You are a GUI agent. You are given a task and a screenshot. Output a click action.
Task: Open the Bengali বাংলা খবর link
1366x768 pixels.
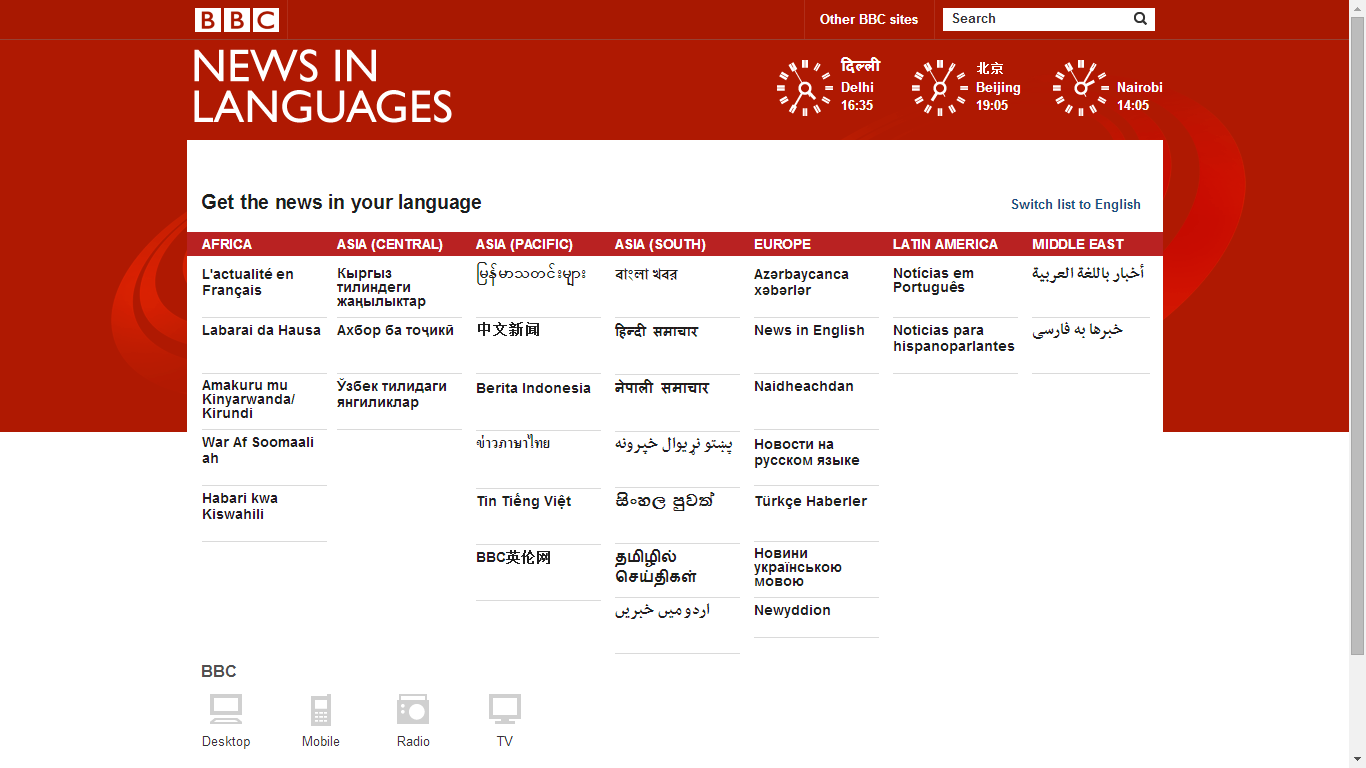pyautogui.click(x=646, y=274)
